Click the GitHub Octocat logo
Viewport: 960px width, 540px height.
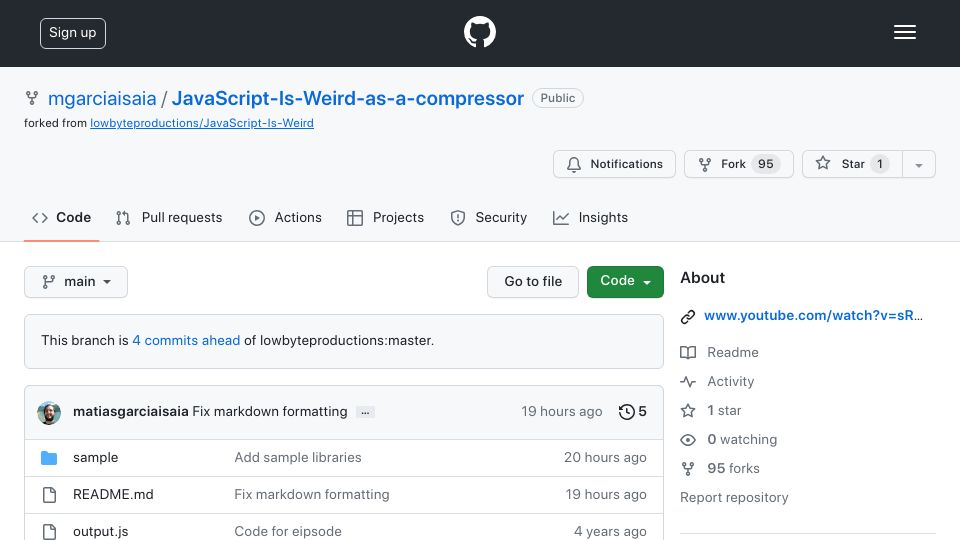tap(479, 32)
